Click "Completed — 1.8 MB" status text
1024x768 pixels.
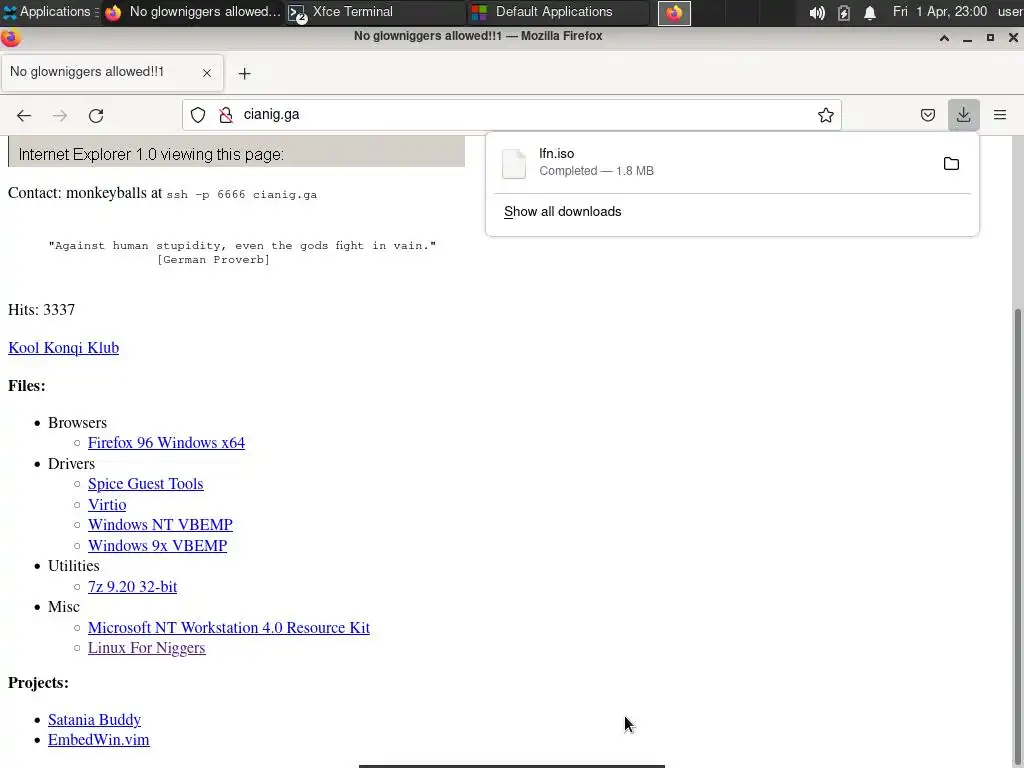pos(596,171)
